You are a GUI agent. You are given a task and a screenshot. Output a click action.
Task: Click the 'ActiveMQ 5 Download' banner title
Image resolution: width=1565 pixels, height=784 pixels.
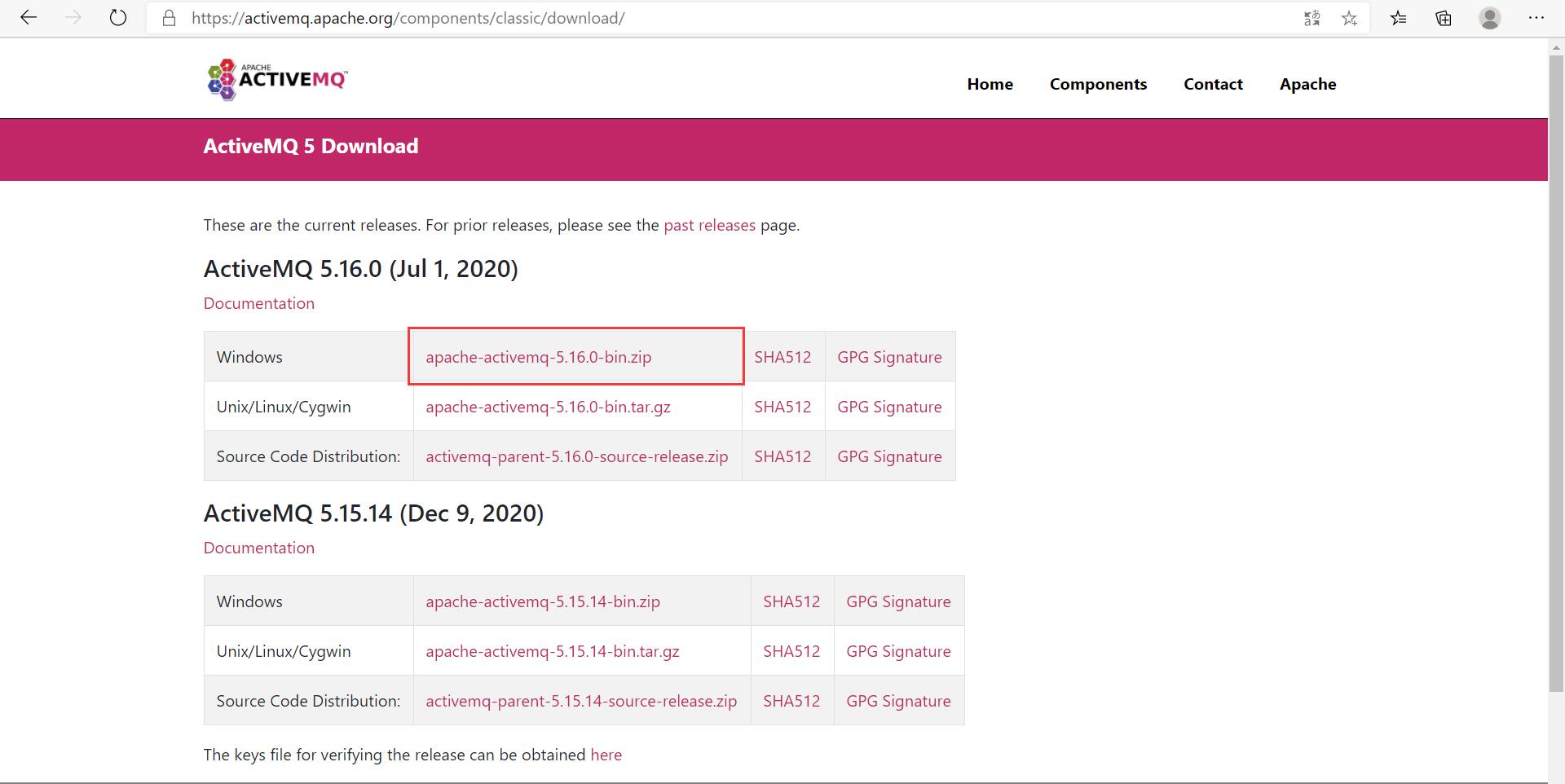pos(311,146)
